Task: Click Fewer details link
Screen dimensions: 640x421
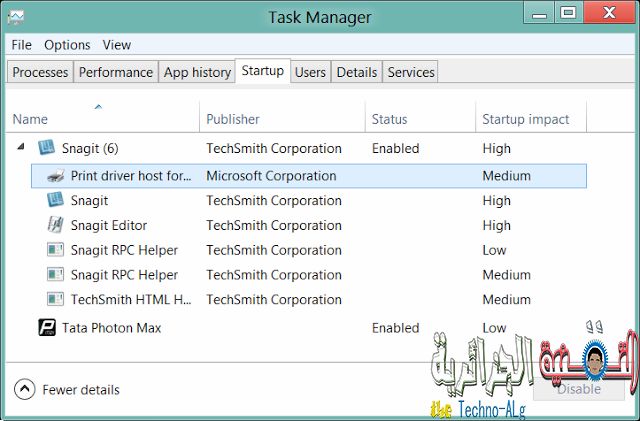Action: [x=81, y=390]
